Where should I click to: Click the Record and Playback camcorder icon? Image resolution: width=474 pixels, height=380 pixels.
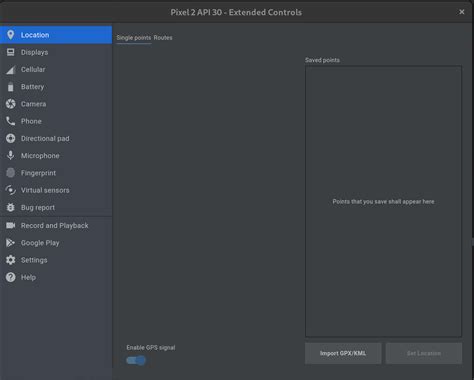[11, 226]
